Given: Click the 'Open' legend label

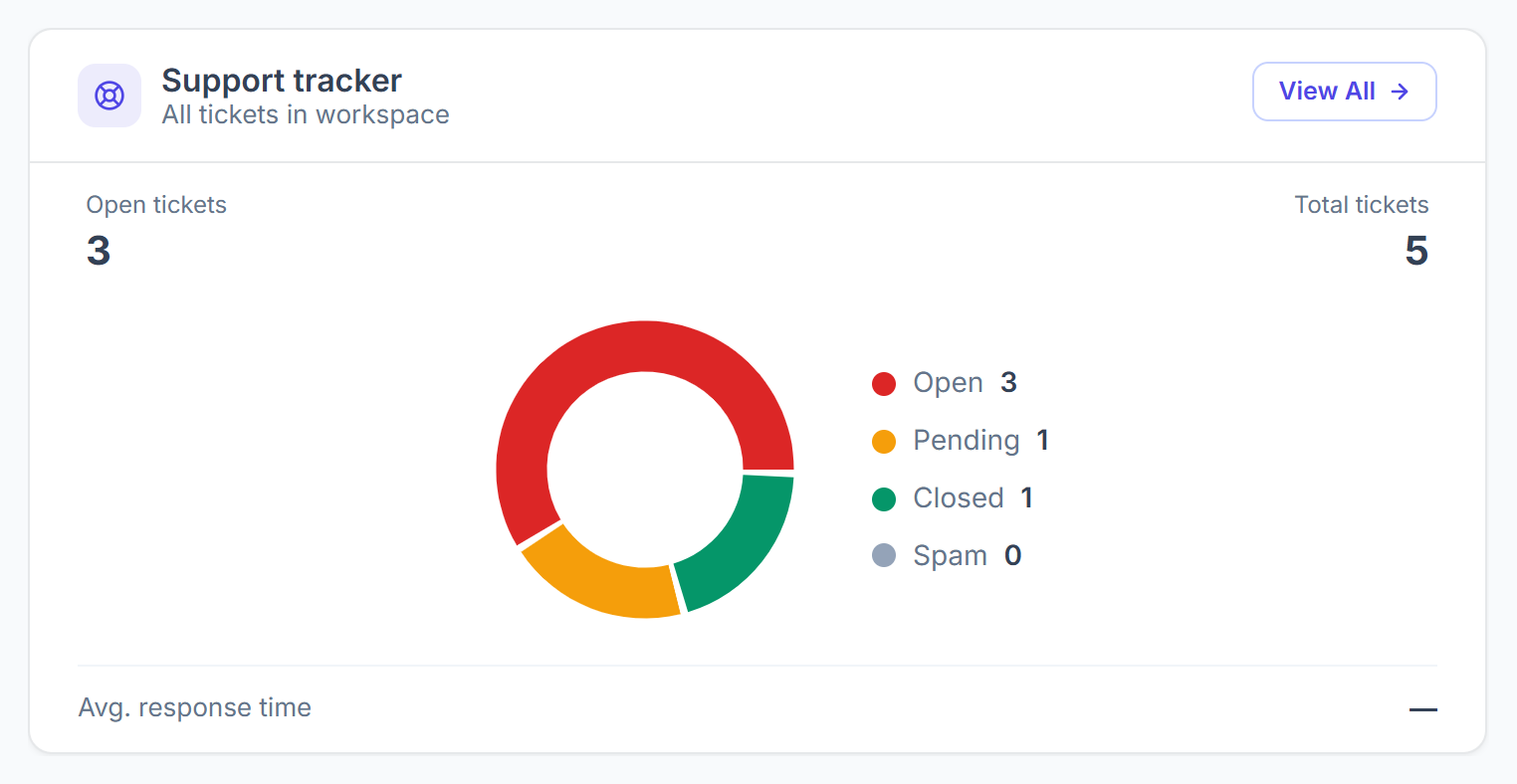Looking at the screenshot, I should click(x=948, y=383).
